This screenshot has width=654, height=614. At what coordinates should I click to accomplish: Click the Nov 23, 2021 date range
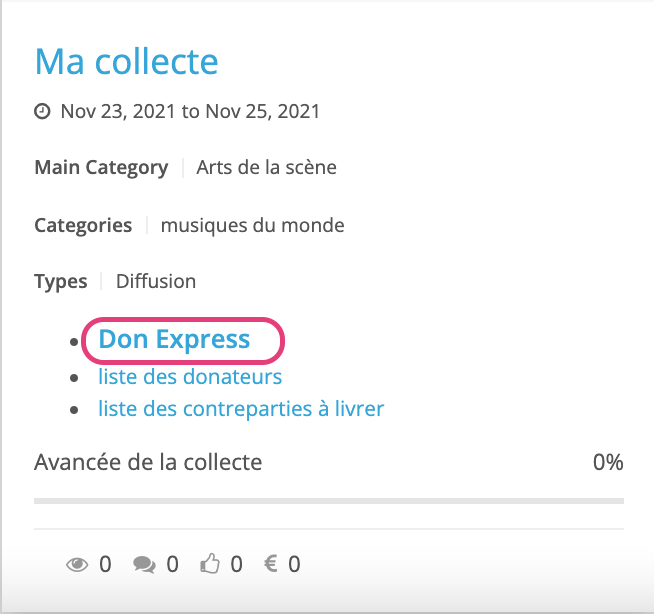(190, 112)
